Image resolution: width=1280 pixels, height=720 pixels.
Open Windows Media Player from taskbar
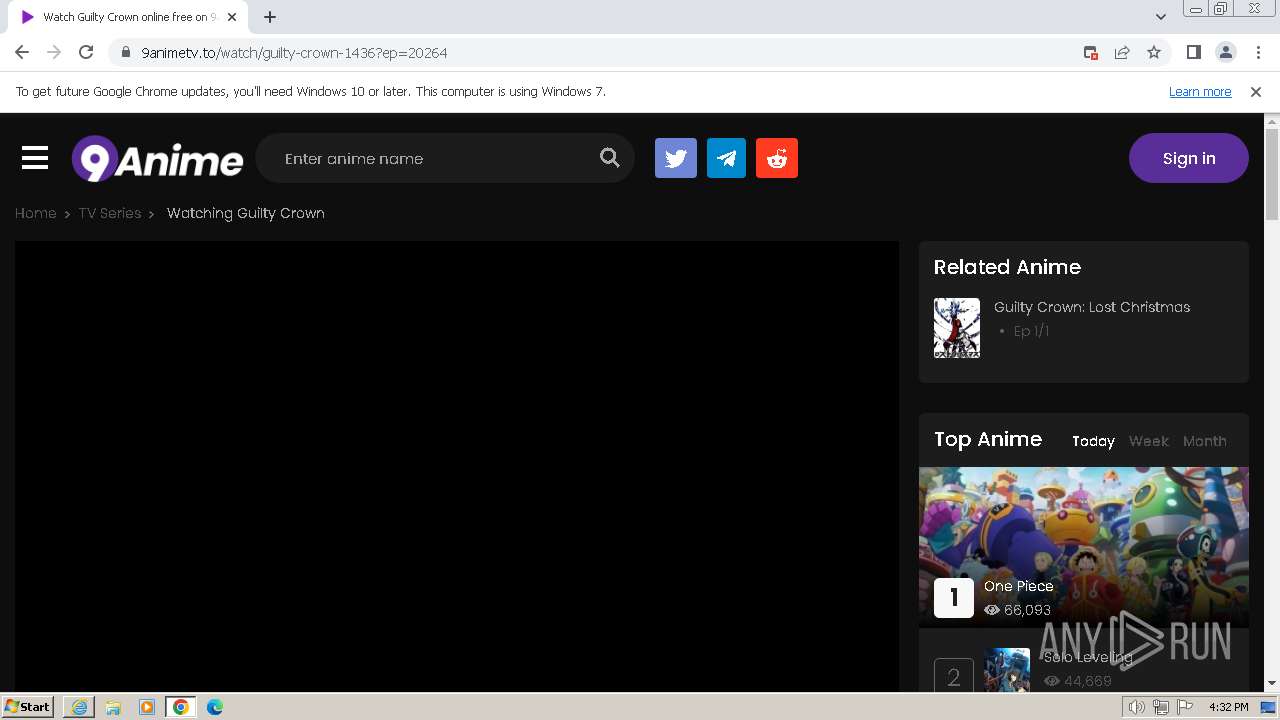[147, 707]
